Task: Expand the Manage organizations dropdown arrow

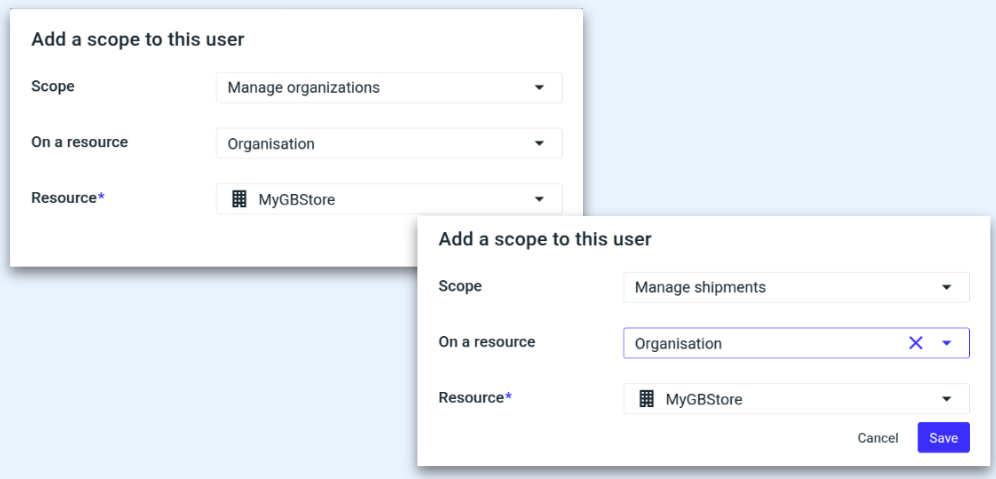Action: click(539, 88)
